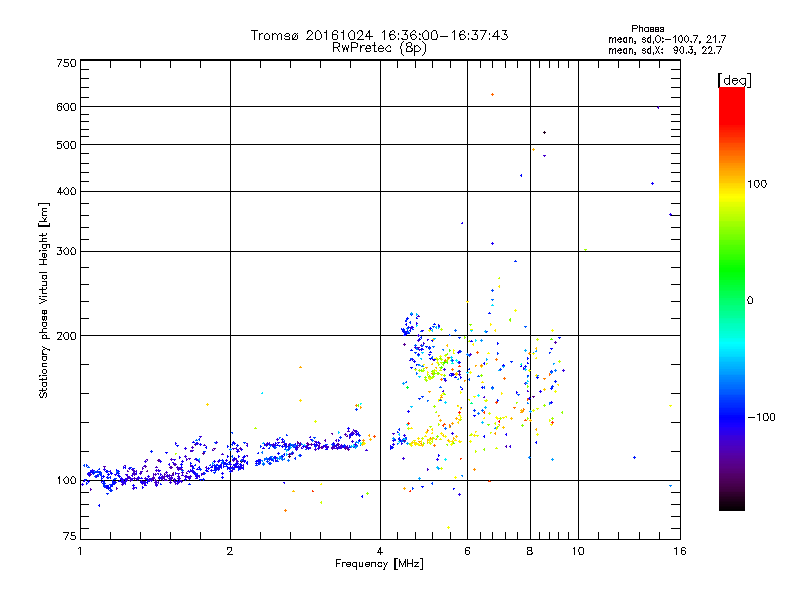Screen dimensions: 800x600
Task: Click the colorbar tick label '100'
Action: (x=757, y=184)
